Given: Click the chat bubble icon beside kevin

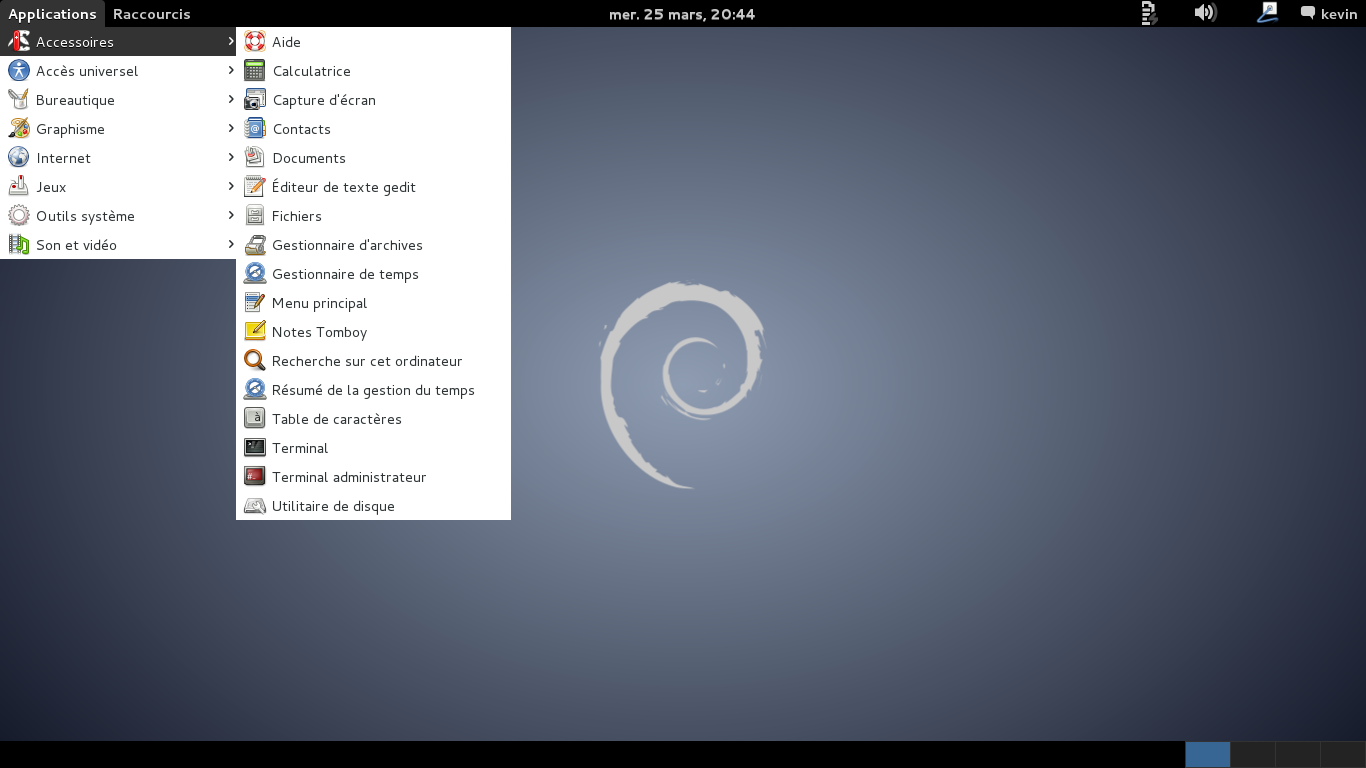Looking at the screenshot, I should point(1307,13).
